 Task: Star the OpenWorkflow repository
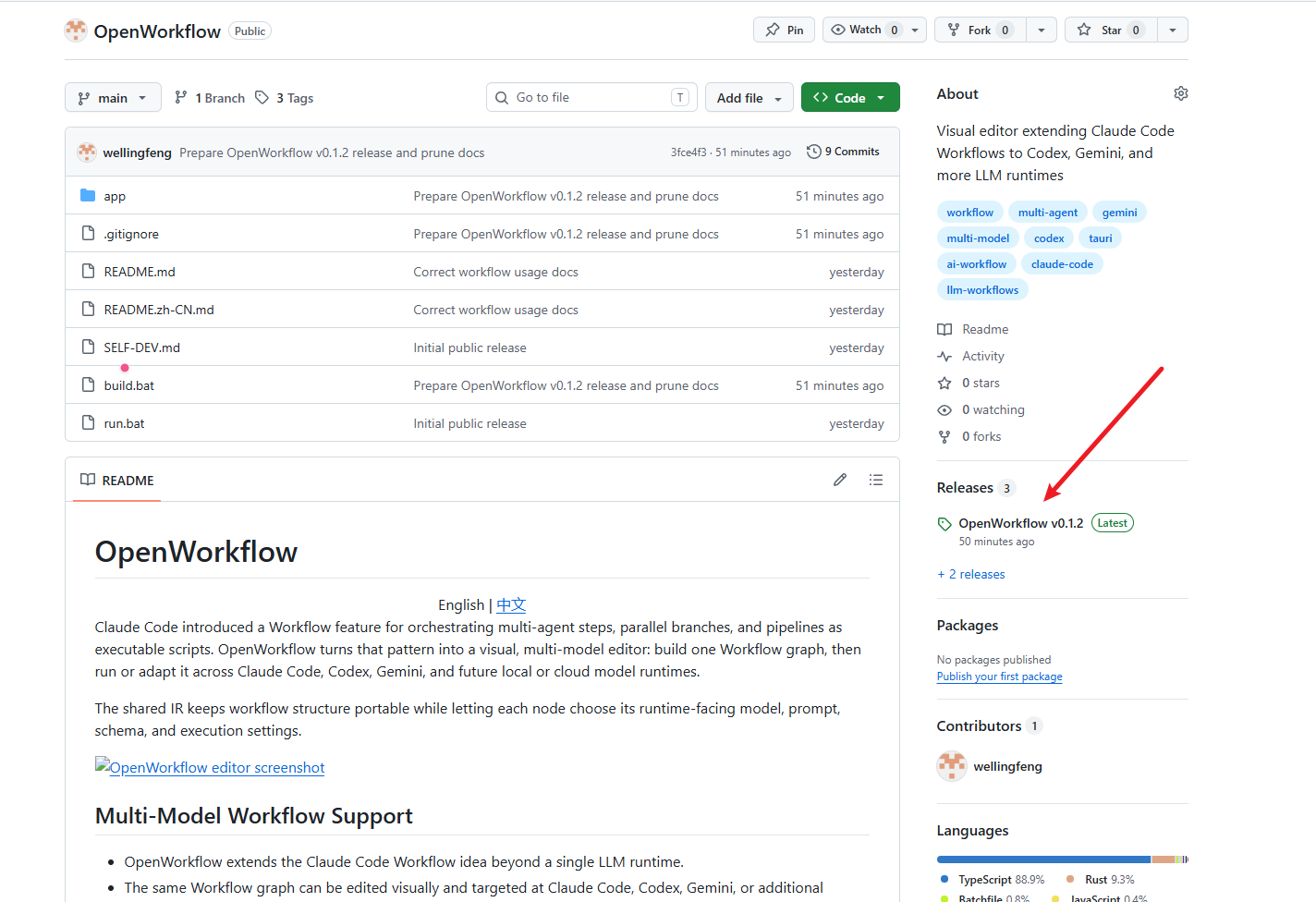click(1111, 30)
